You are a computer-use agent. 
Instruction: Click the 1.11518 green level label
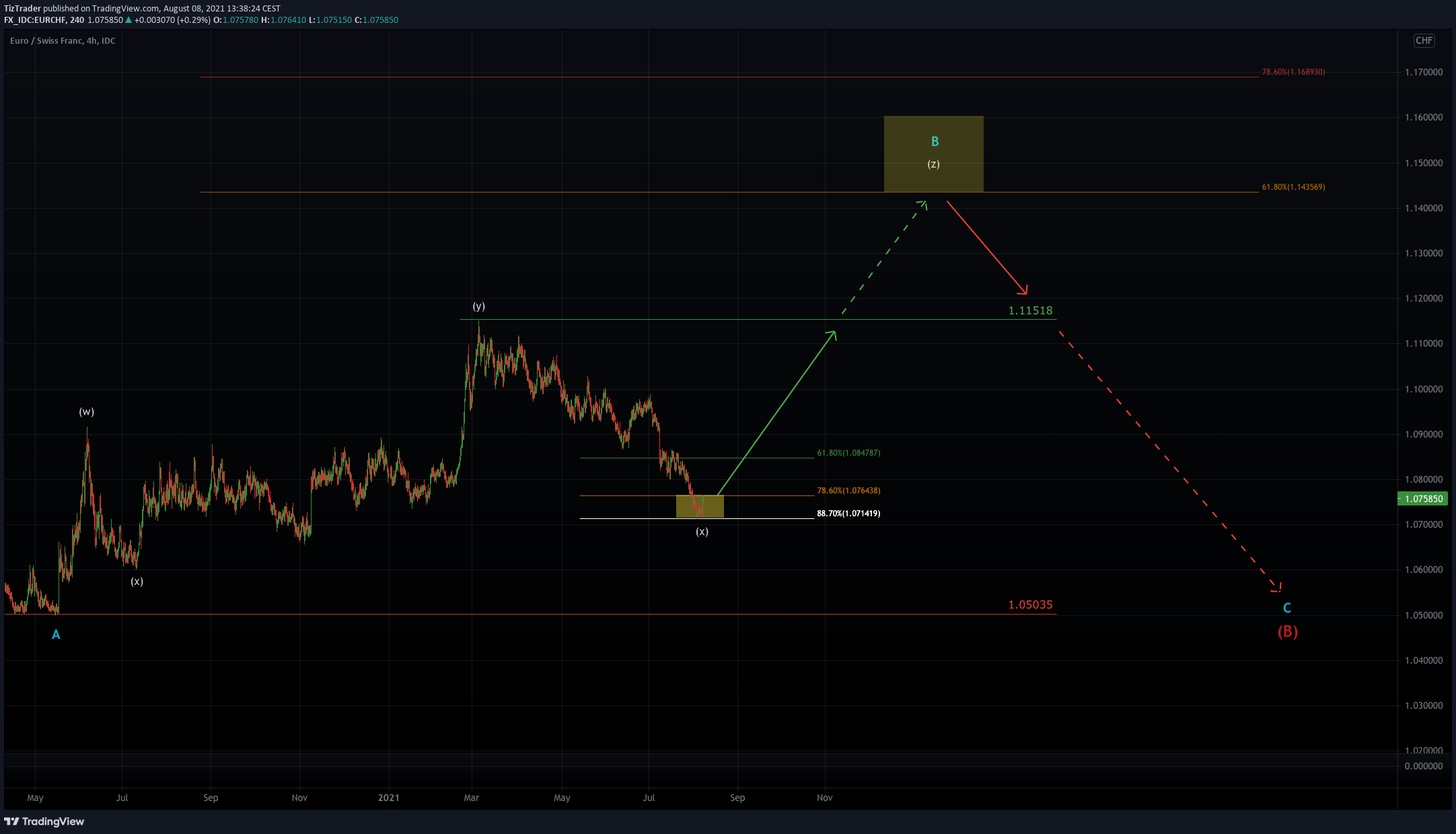pos(1030,310)
